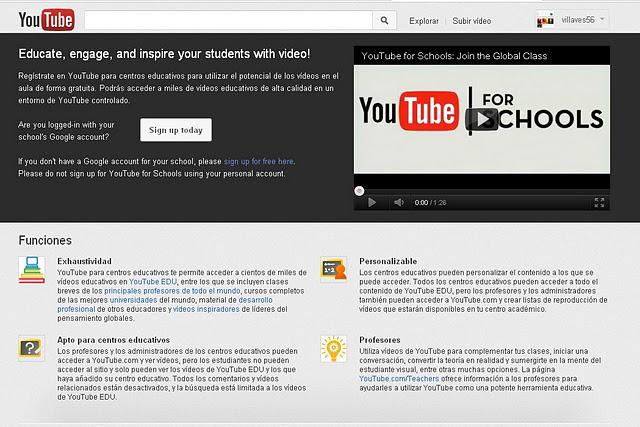This screenshot has width=640, height=427.
Task: Open the universidades link
Action: 133,300
